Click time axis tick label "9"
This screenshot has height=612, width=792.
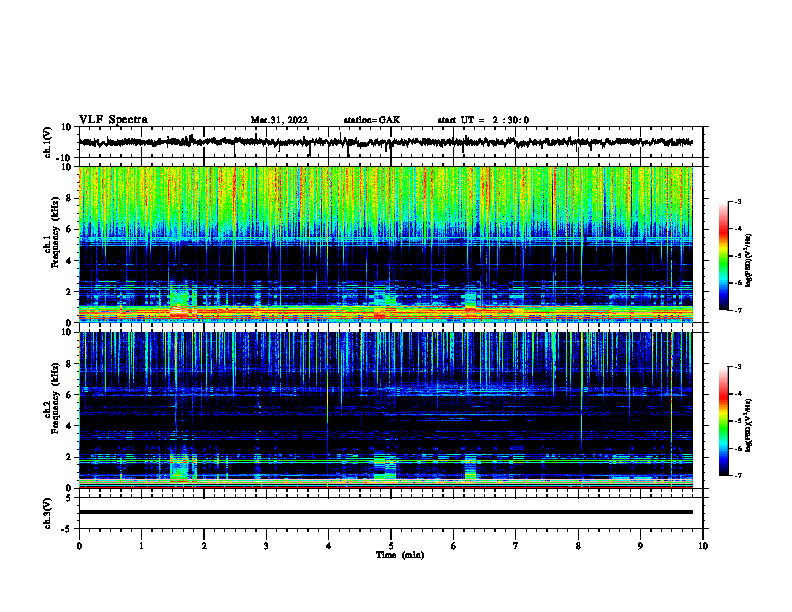point(640,546)
